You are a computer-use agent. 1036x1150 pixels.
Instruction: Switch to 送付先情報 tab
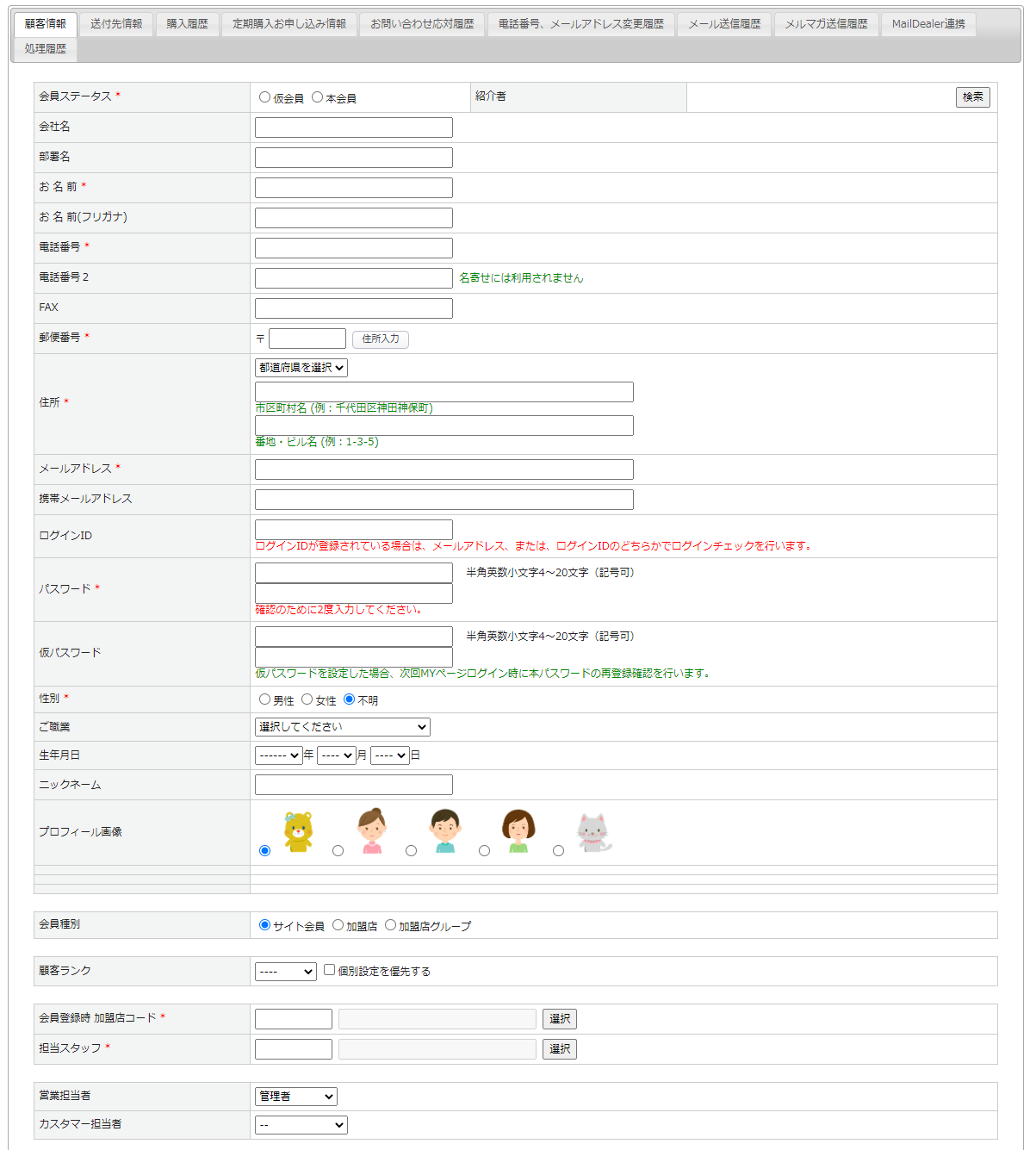tap(116, 24)
